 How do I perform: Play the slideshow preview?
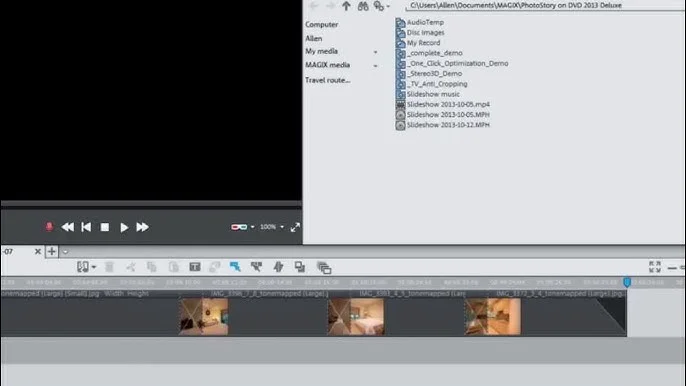[124, 227]
